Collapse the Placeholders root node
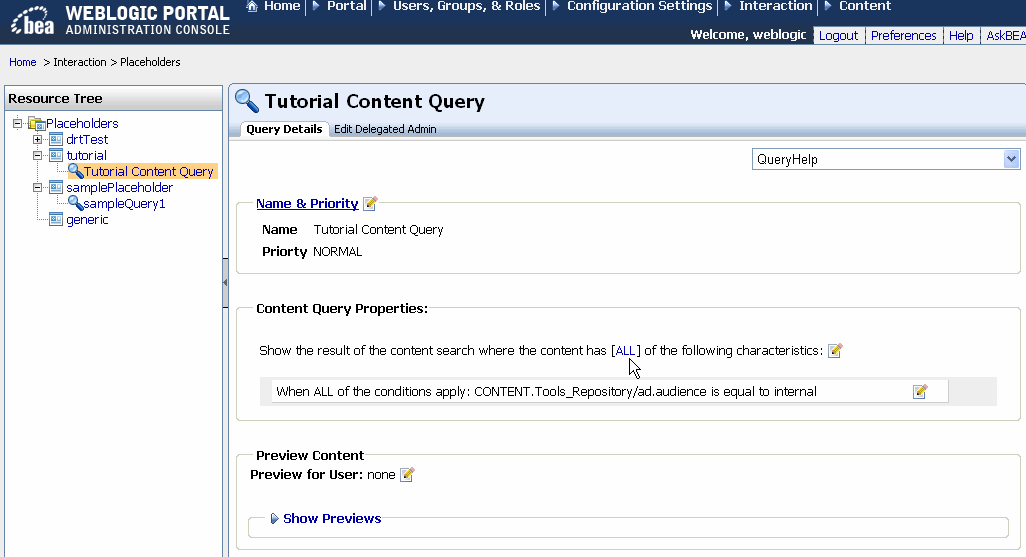This screenshot has width=1026, height=557. pyautogui.click(x=18, y=123)
